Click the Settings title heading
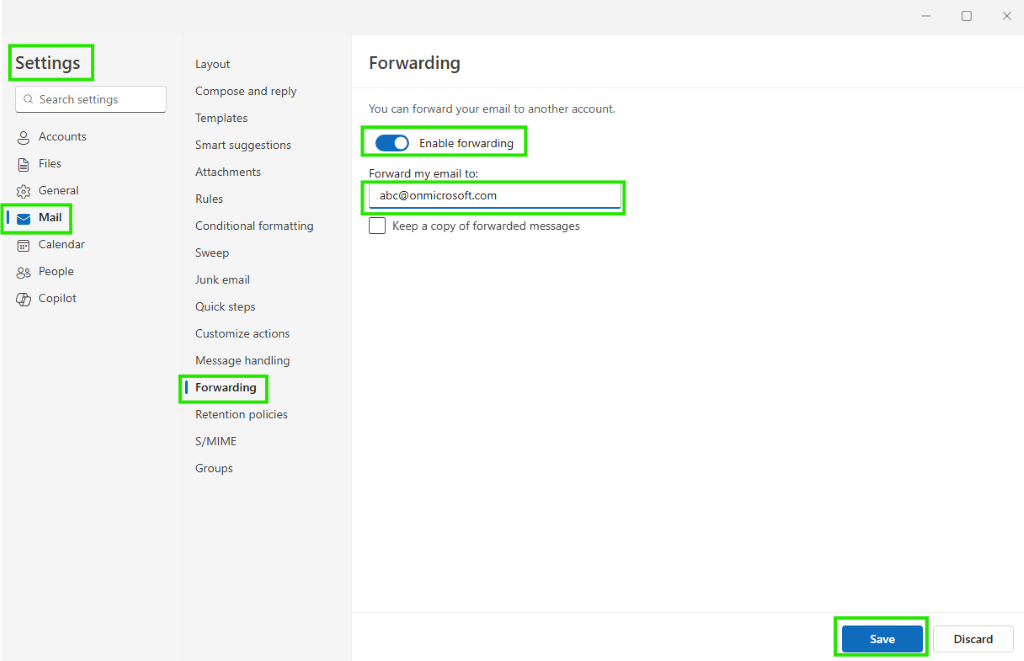Image resolution: width=1024 pixels, height=661 pixels. (48, 63)
